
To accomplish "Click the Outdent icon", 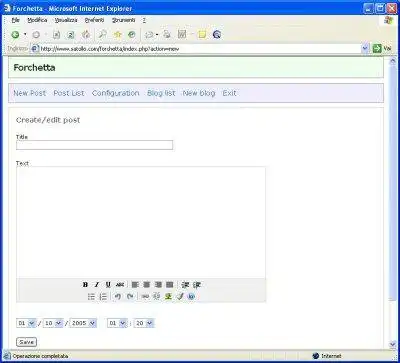I will tap(185, 285).
